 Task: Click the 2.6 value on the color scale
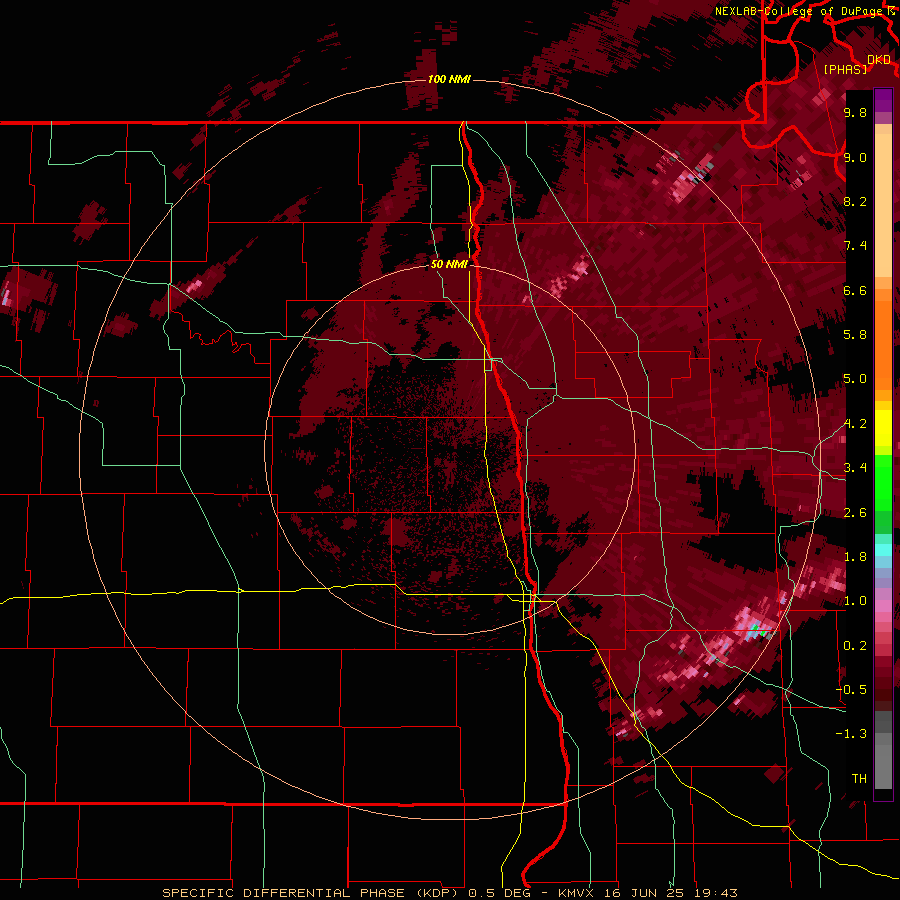point(855,513)
